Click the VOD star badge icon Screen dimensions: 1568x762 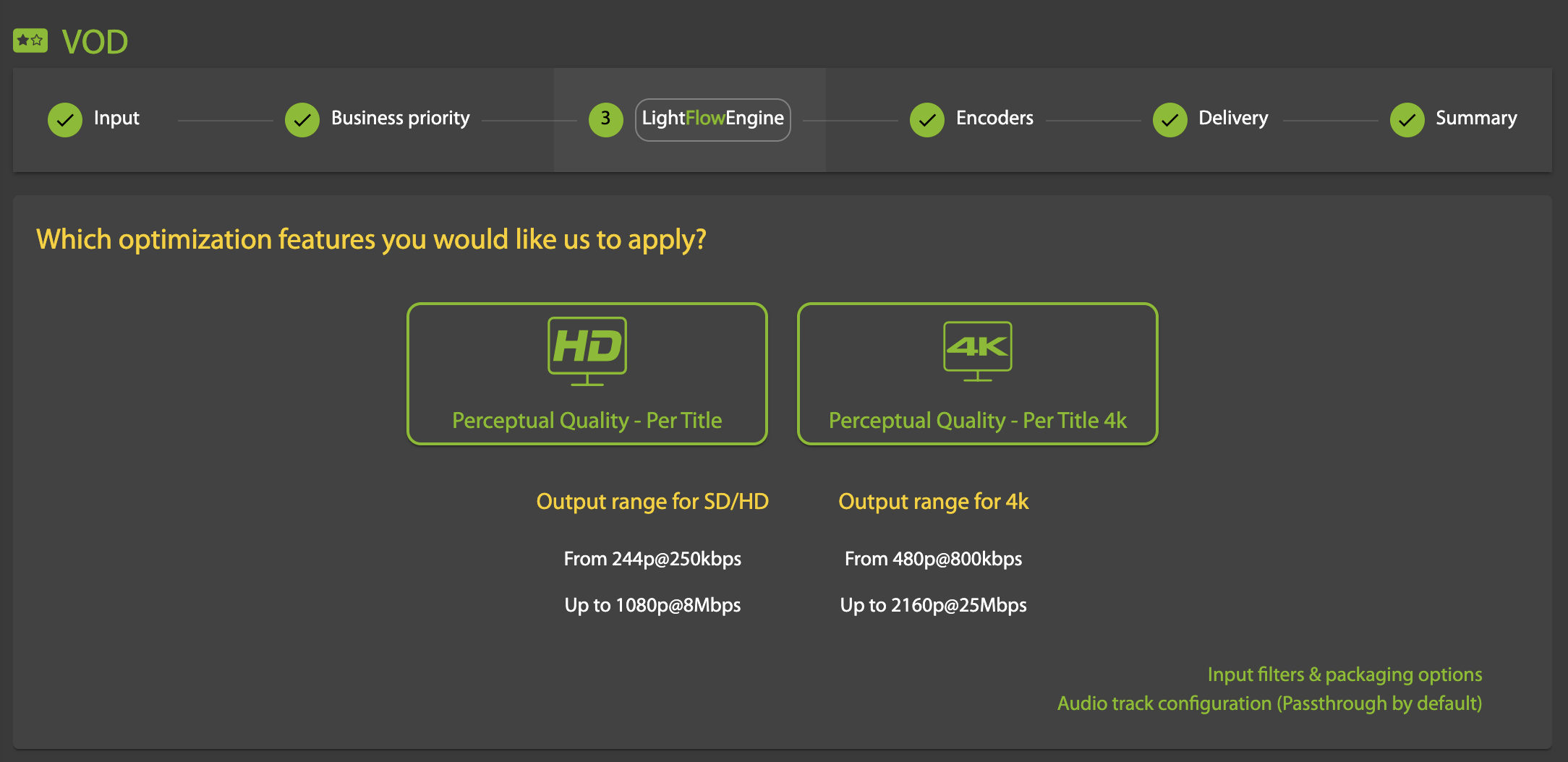tap(30, 41)
